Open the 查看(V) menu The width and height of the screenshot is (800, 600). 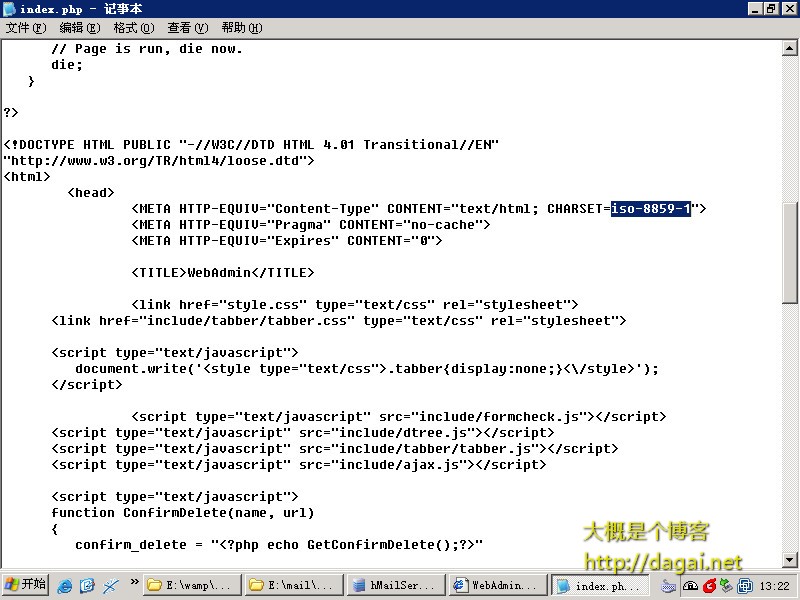point(188,28)
